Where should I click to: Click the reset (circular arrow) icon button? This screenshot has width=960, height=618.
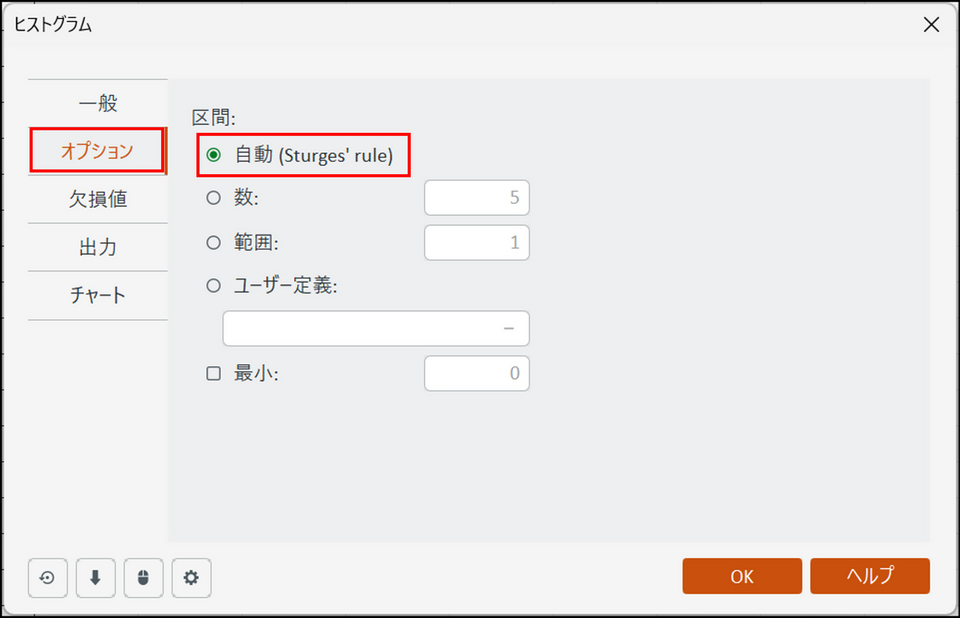[47, 577]
